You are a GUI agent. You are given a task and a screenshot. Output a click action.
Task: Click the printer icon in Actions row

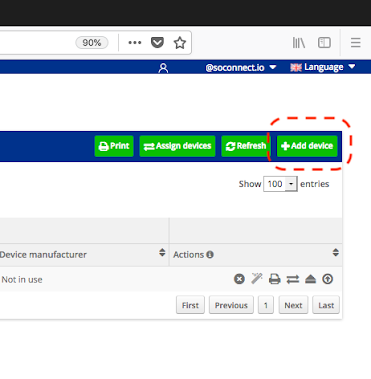275,279
